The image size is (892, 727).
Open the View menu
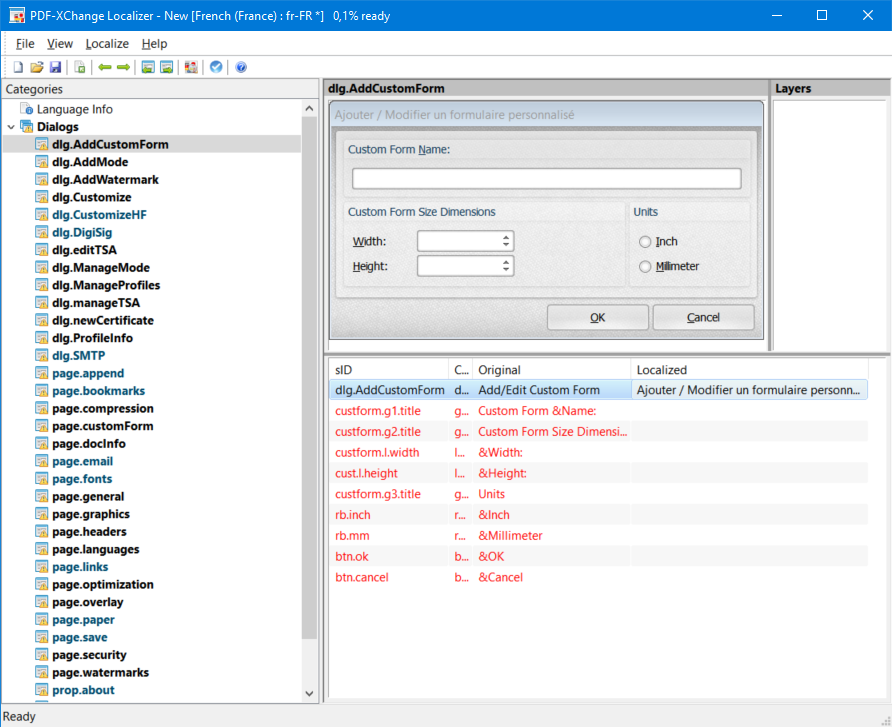pyautogui.click(x=60, y=43)
